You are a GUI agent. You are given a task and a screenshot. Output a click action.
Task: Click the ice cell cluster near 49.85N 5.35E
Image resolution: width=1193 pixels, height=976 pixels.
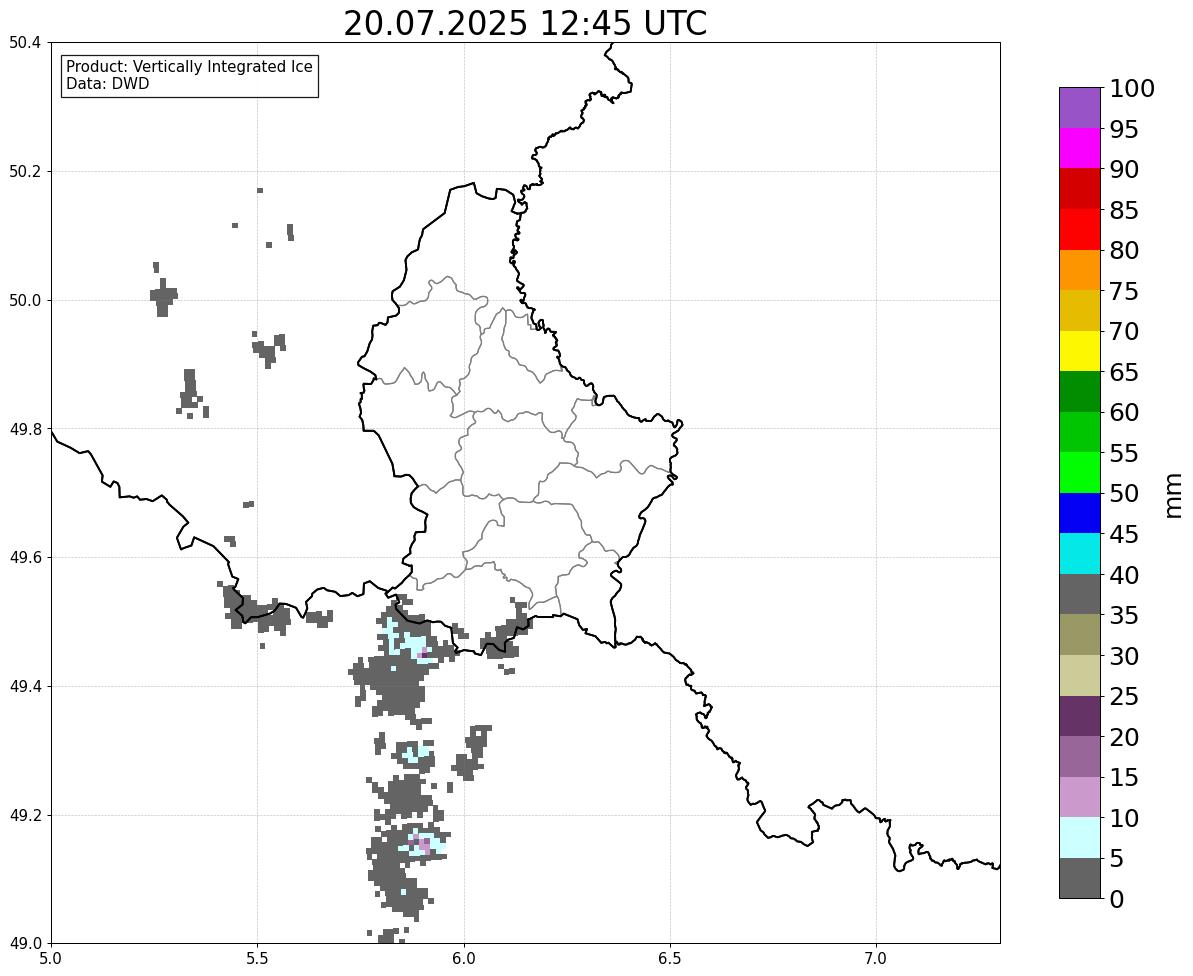192,394
